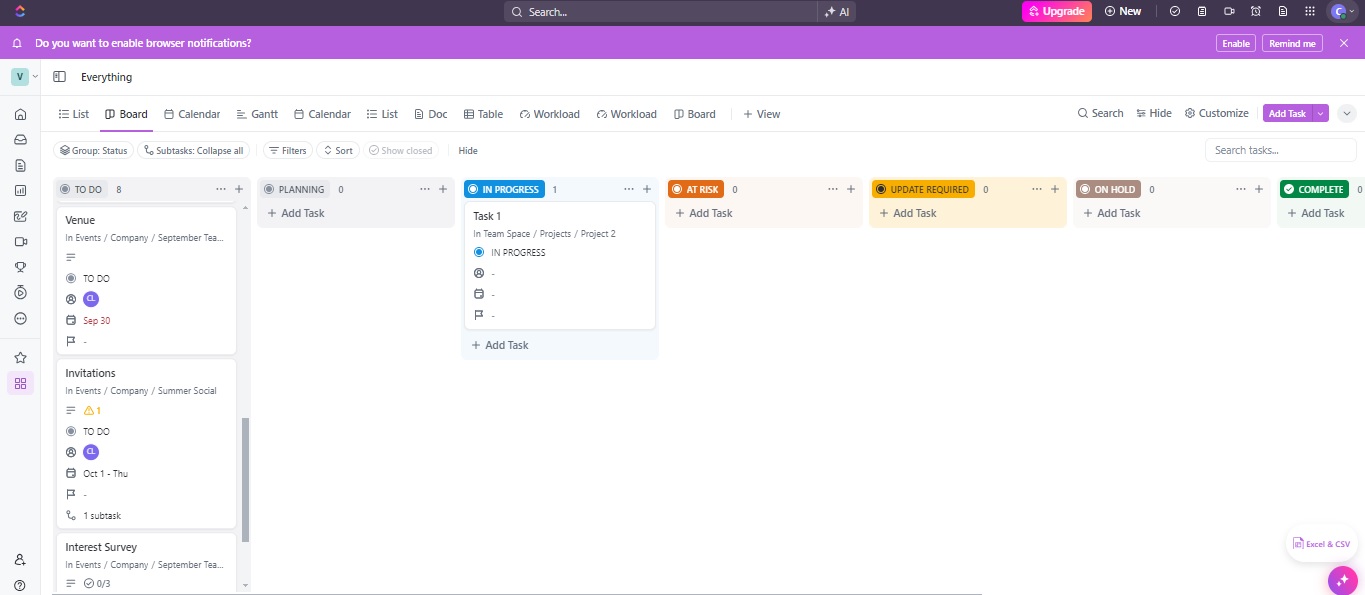Image resolution: width=1365 pixels, height=595 pixels.
Task: Click Hide next to Show closed
Action: [x=468, y=150]
